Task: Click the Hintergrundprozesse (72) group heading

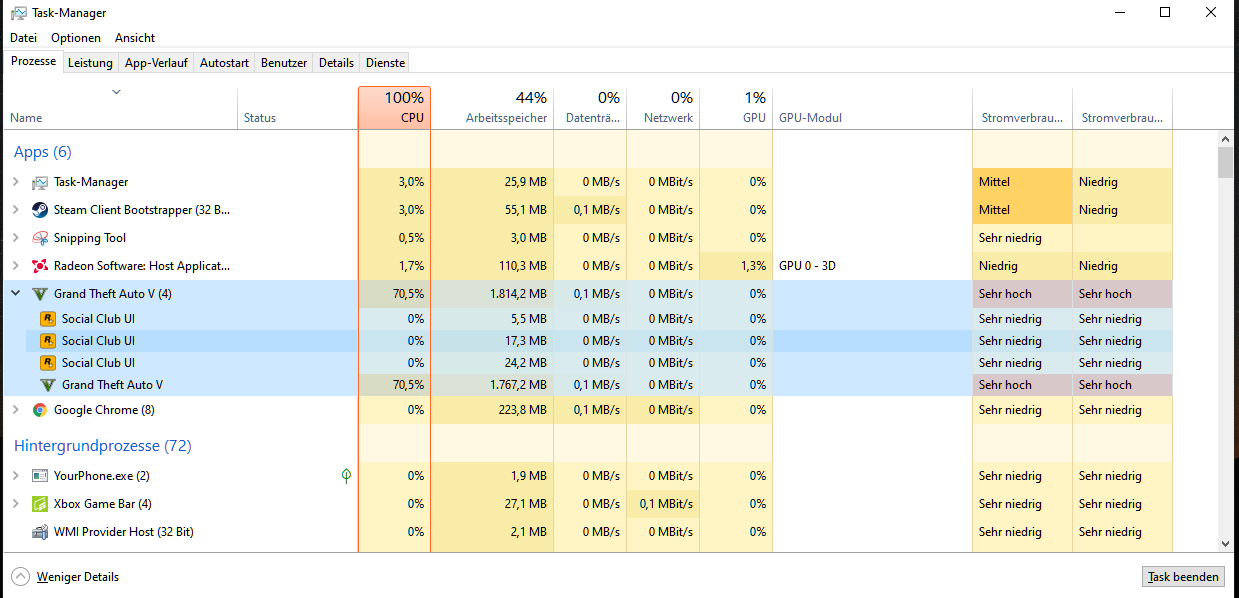Action: (102, 446)
